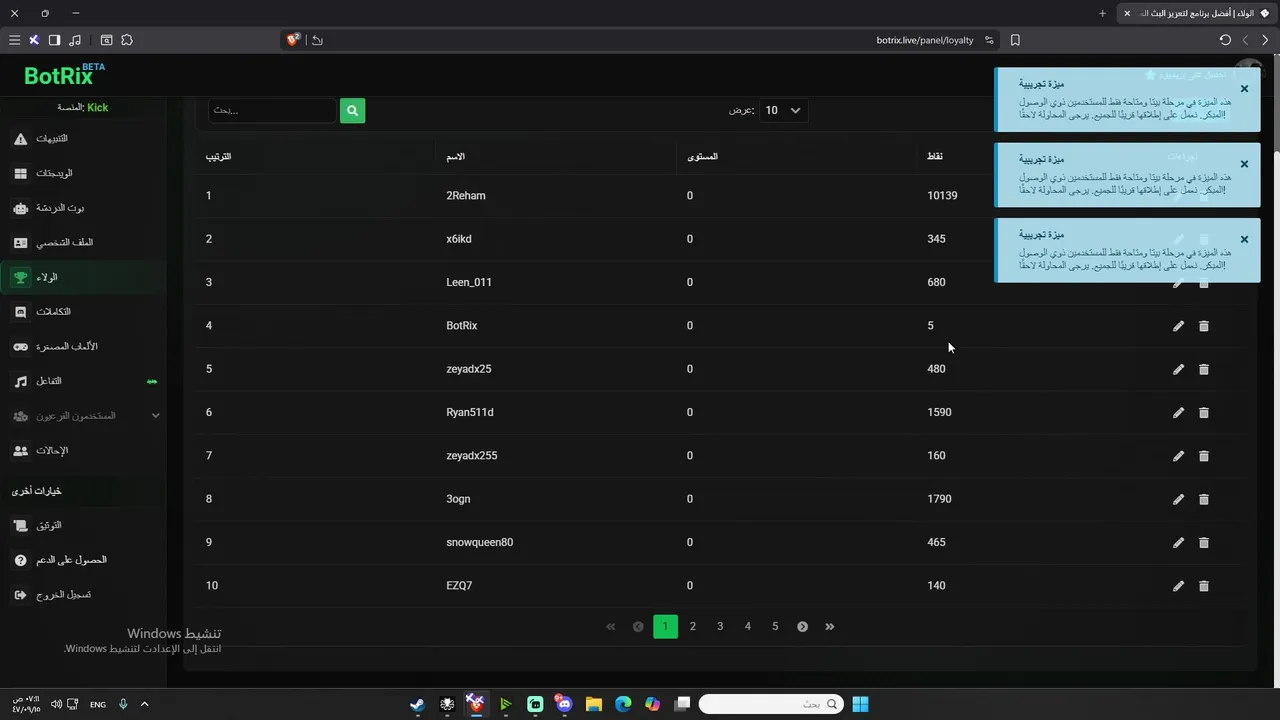Image resolution: width=1280 pixels, height=720 pixels.
Task: Click the botrix.live/panel/loyalty address bar
Action: tap(925, 40)
